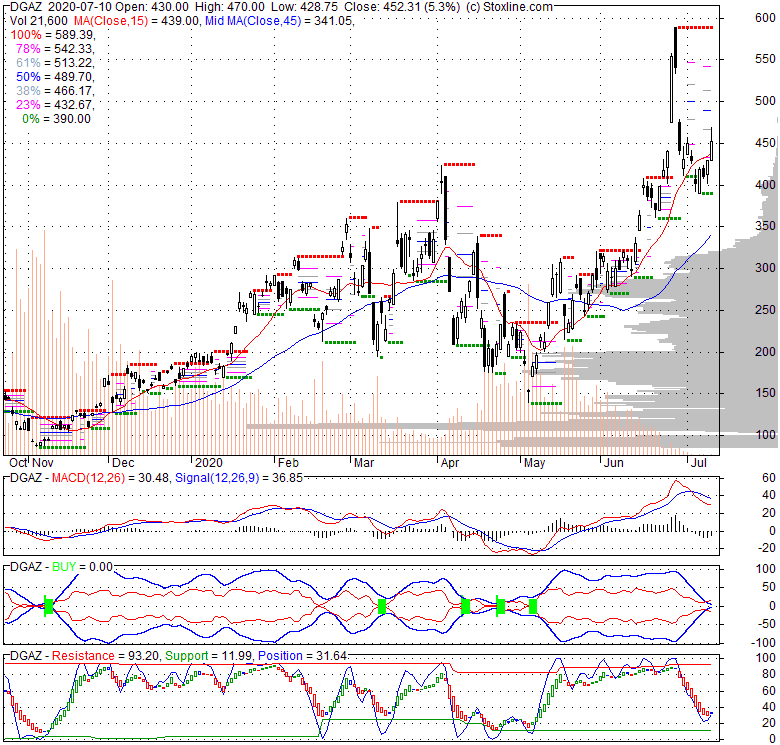Click the 600 price axis label
The image size is (780, 745).
[x=765, y=18]
